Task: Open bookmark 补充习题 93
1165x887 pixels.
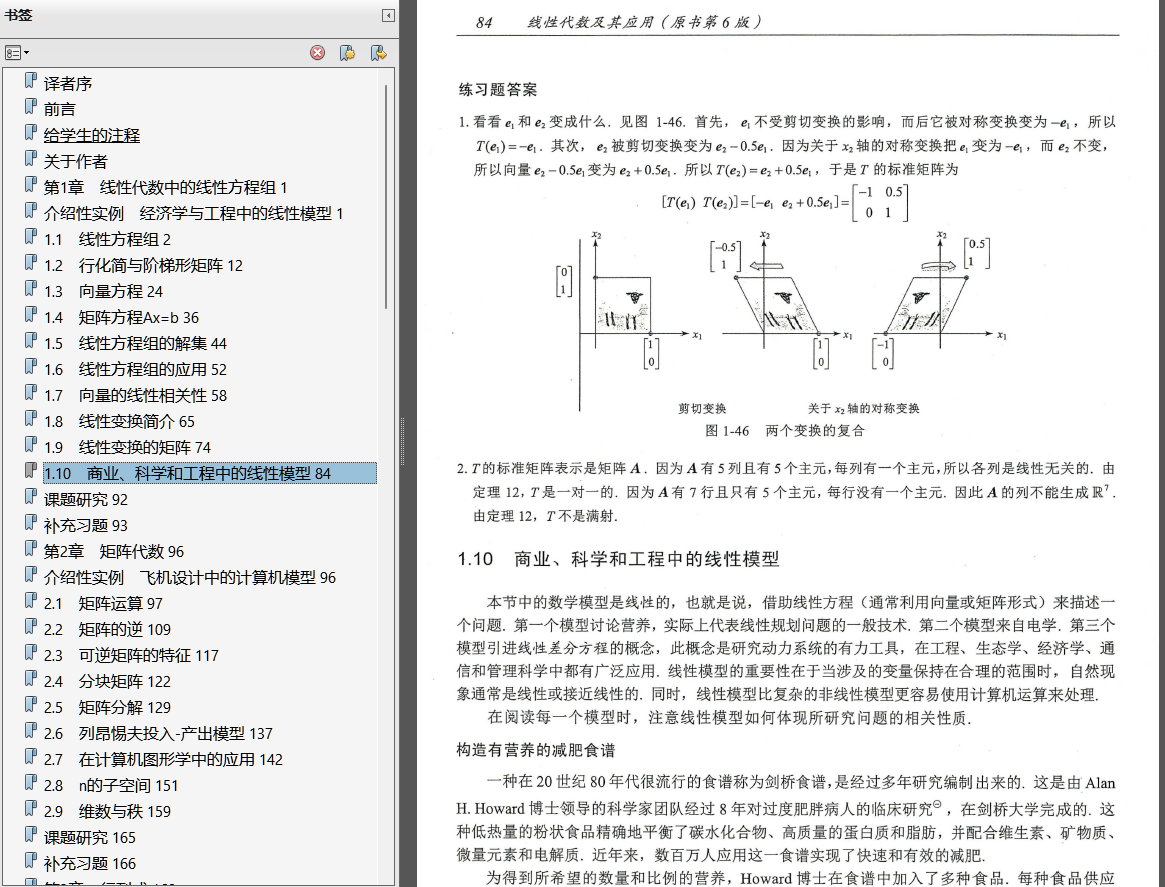Action: 85,525
